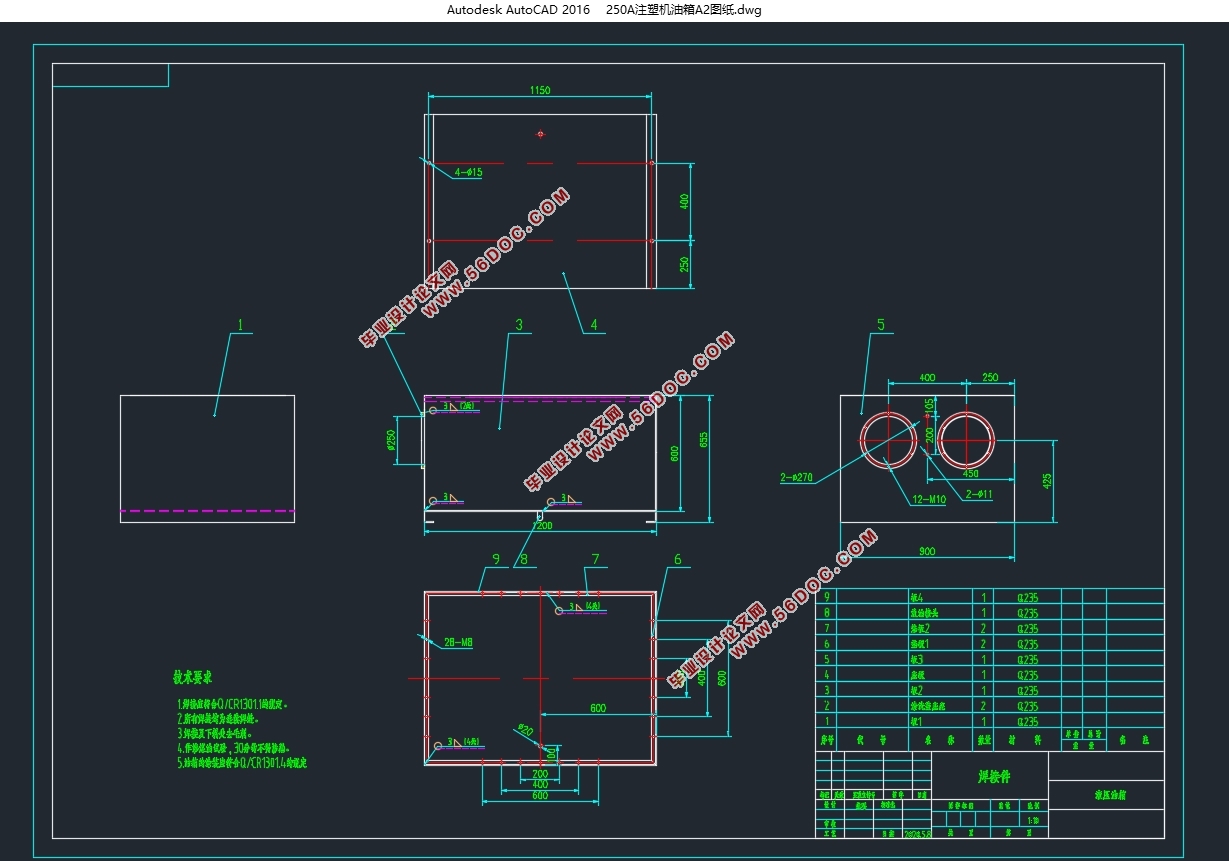Click part balloon number 7
This screenshot has height=861, width=1229.
[595, 559]
